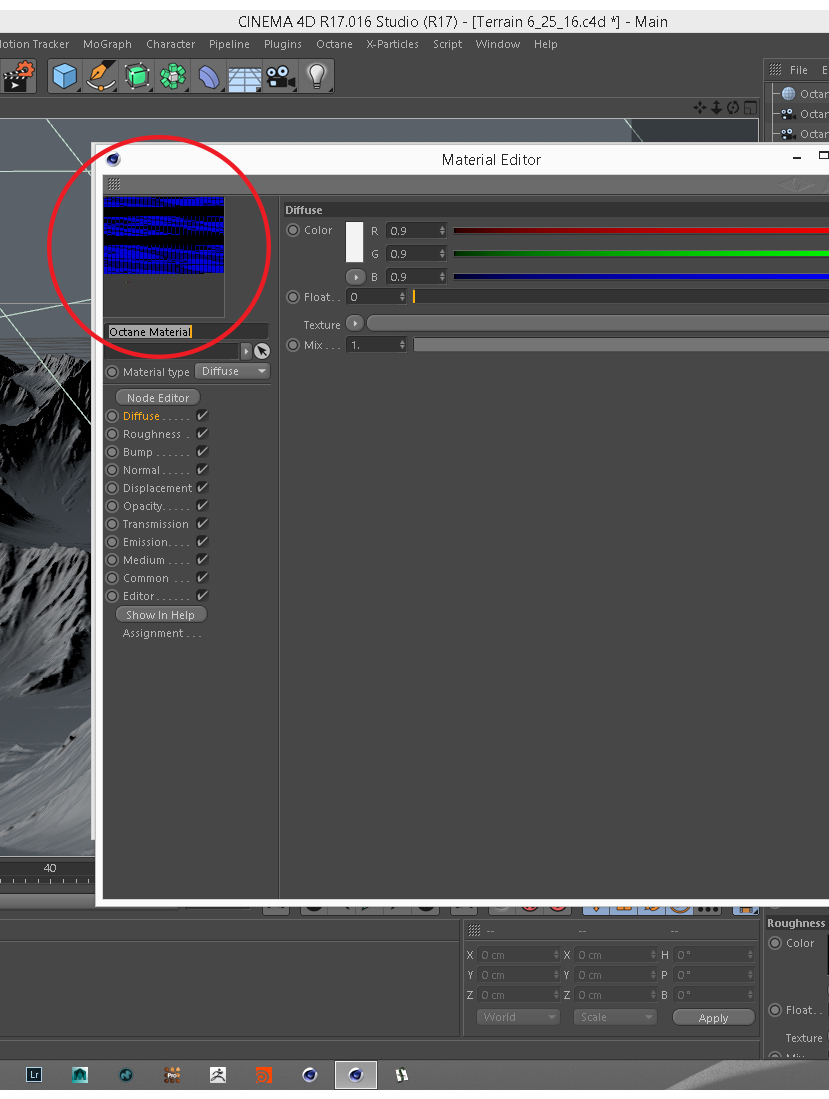This screenshot has height=1099, width=829.
Task: Select the spline Pen tool
Action: [x=102, y=76]
